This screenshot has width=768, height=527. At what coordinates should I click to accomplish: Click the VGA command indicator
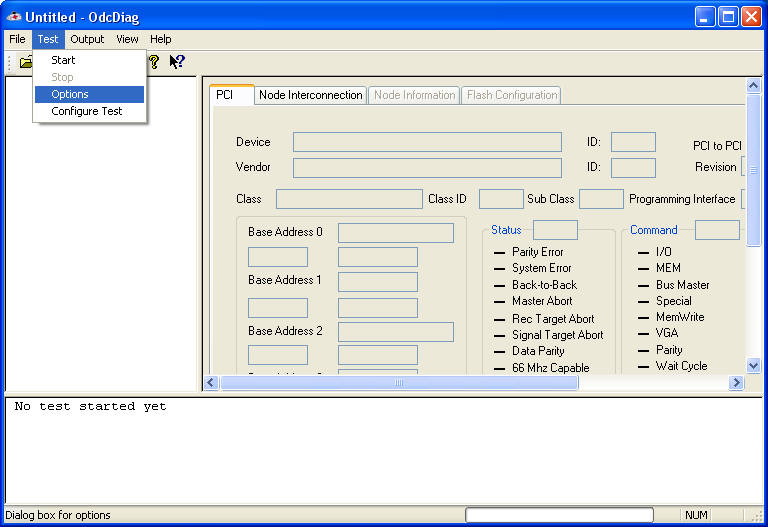tap(644, 334)
